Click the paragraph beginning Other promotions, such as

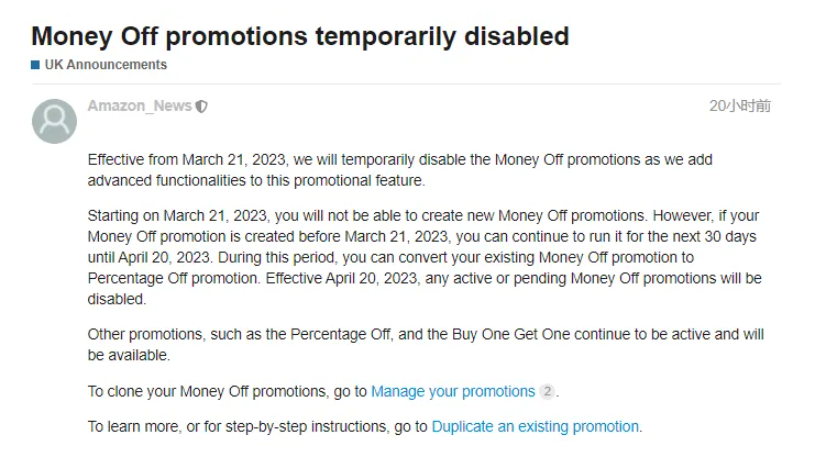426,345
